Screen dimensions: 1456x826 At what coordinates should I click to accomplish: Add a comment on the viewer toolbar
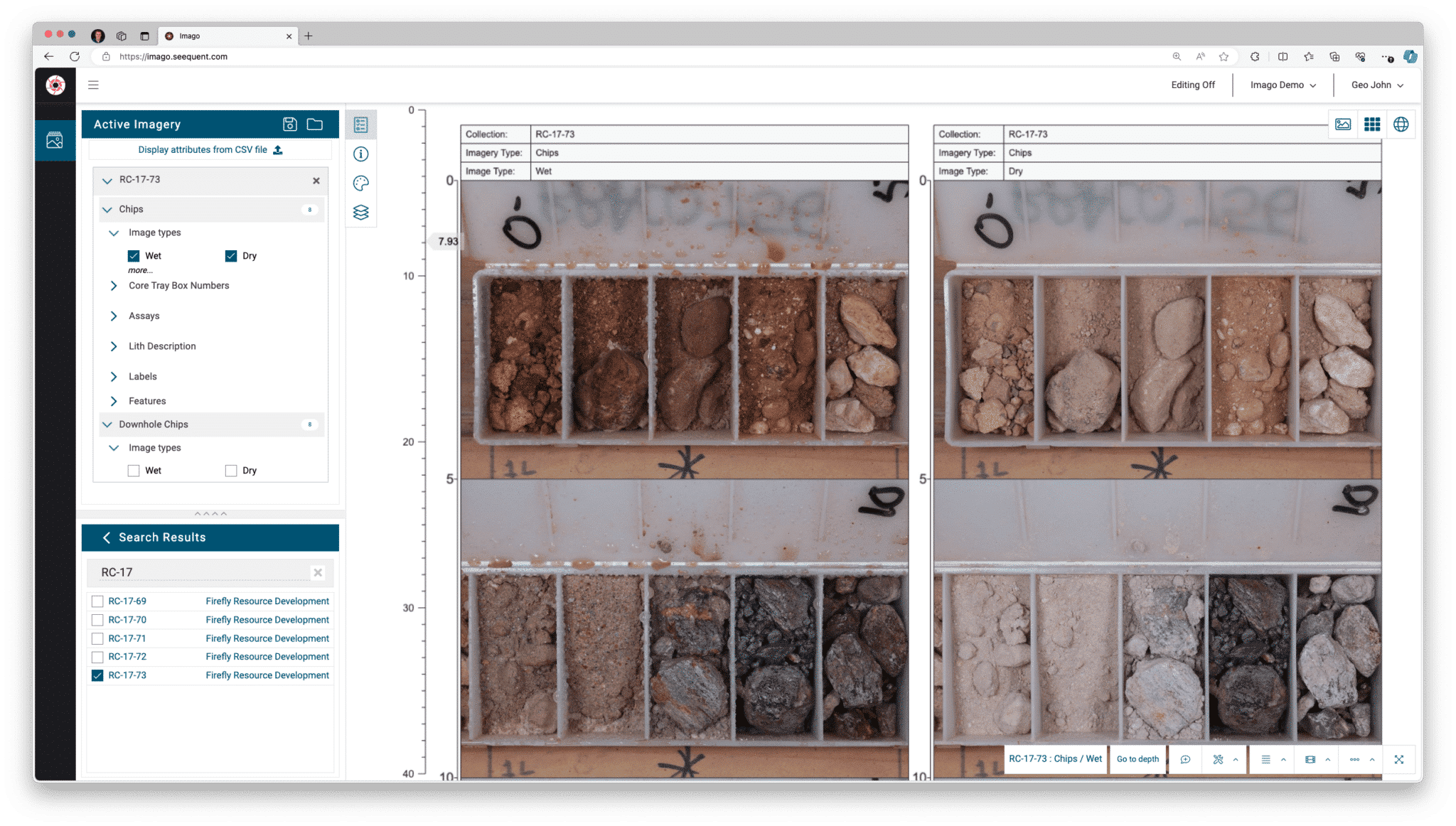pos(1185,759)
